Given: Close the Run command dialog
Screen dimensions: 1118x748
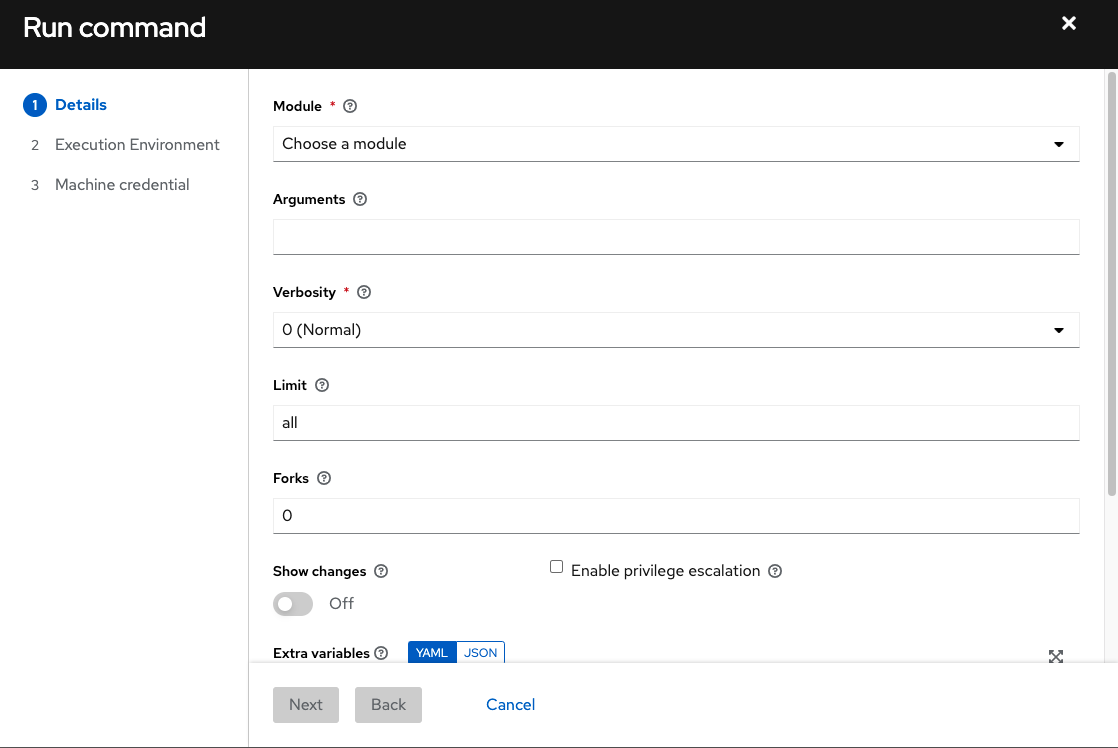Looking at the screenshot, I should point(1068,23).
